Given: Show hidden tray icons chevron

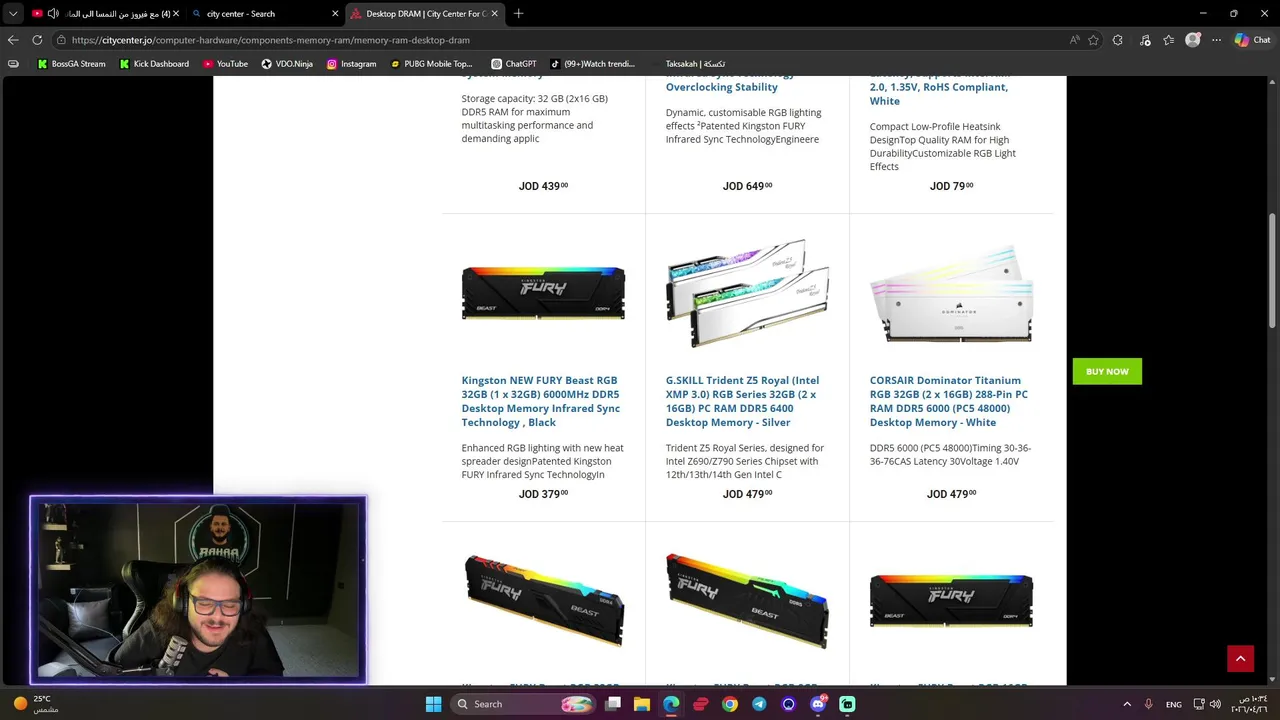Looking at the screenshot, I should point(1127,704).
